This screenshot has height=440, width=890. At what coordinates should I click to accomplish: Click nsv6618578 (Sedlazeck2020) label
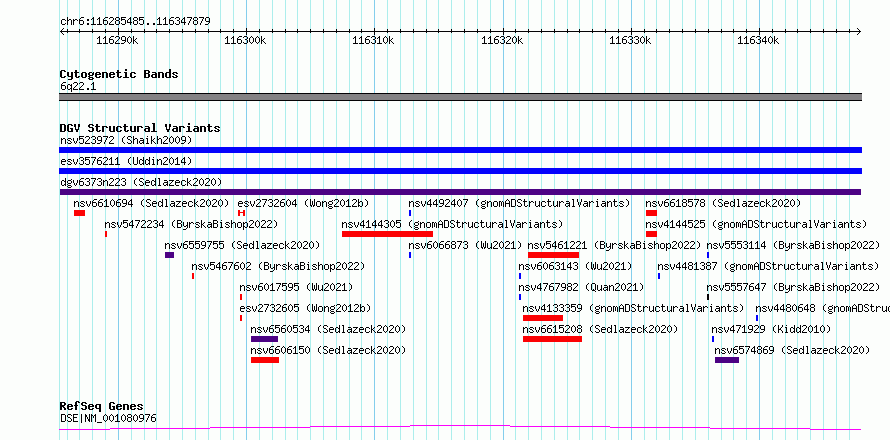(723, 203)
